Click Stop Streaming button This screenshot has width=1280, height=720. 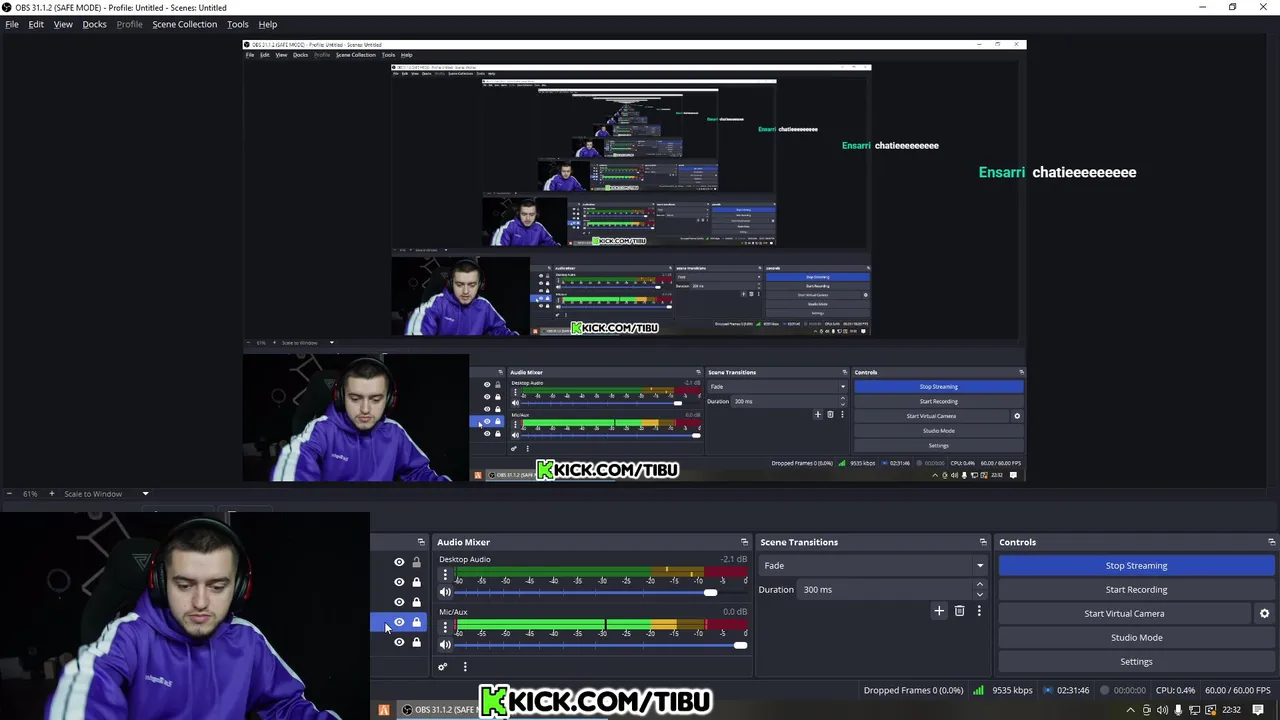coord(1136,566)
